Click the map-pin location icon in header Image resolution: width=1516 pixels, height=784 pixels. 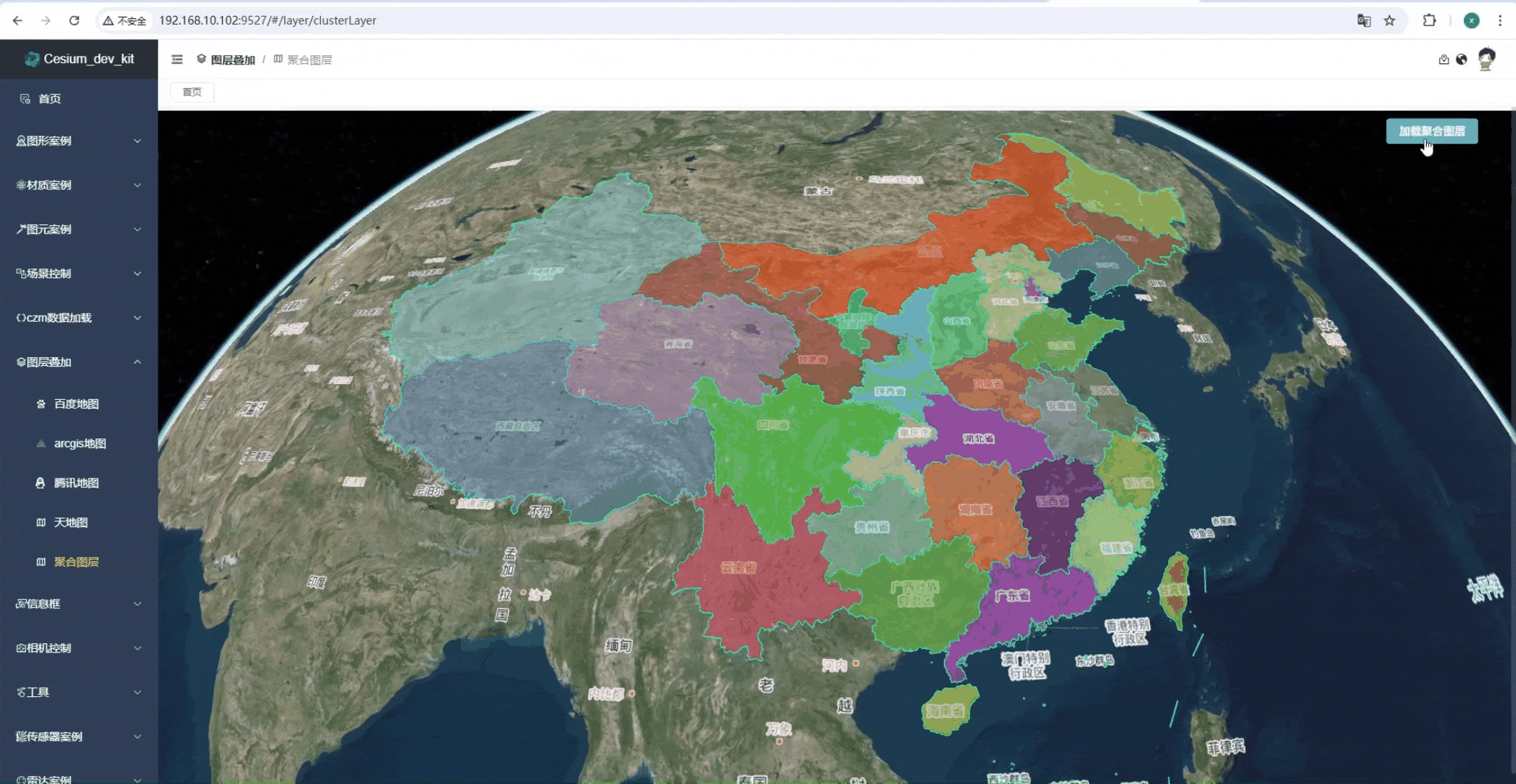1443,60
